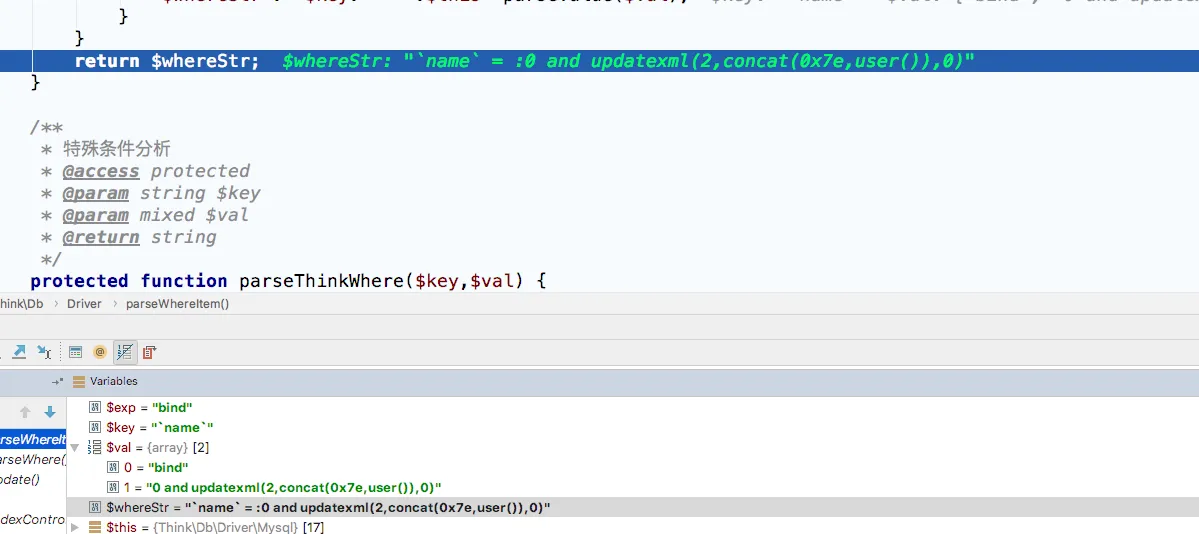Select the $whereStr variable row
This screenshot has height=534, width=1199.
(x=320, y=507)
